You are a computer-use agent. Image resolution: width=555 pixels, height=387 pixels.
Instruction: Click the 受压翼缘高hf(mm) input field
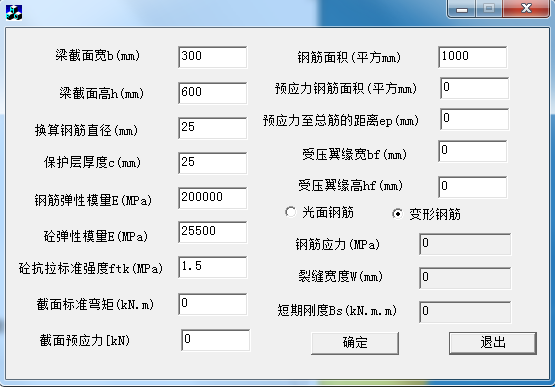click(x=473, y=187)
